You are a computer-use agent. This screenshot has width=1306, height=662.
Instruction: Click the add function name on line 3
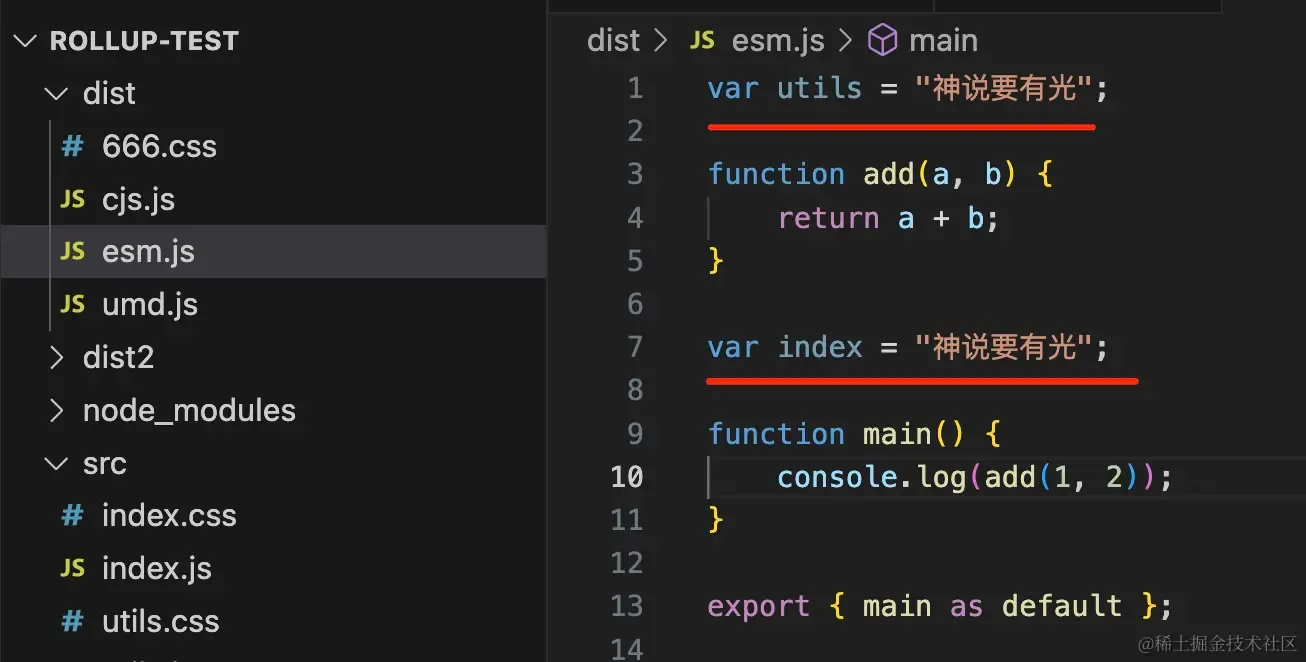pos(888,174)
